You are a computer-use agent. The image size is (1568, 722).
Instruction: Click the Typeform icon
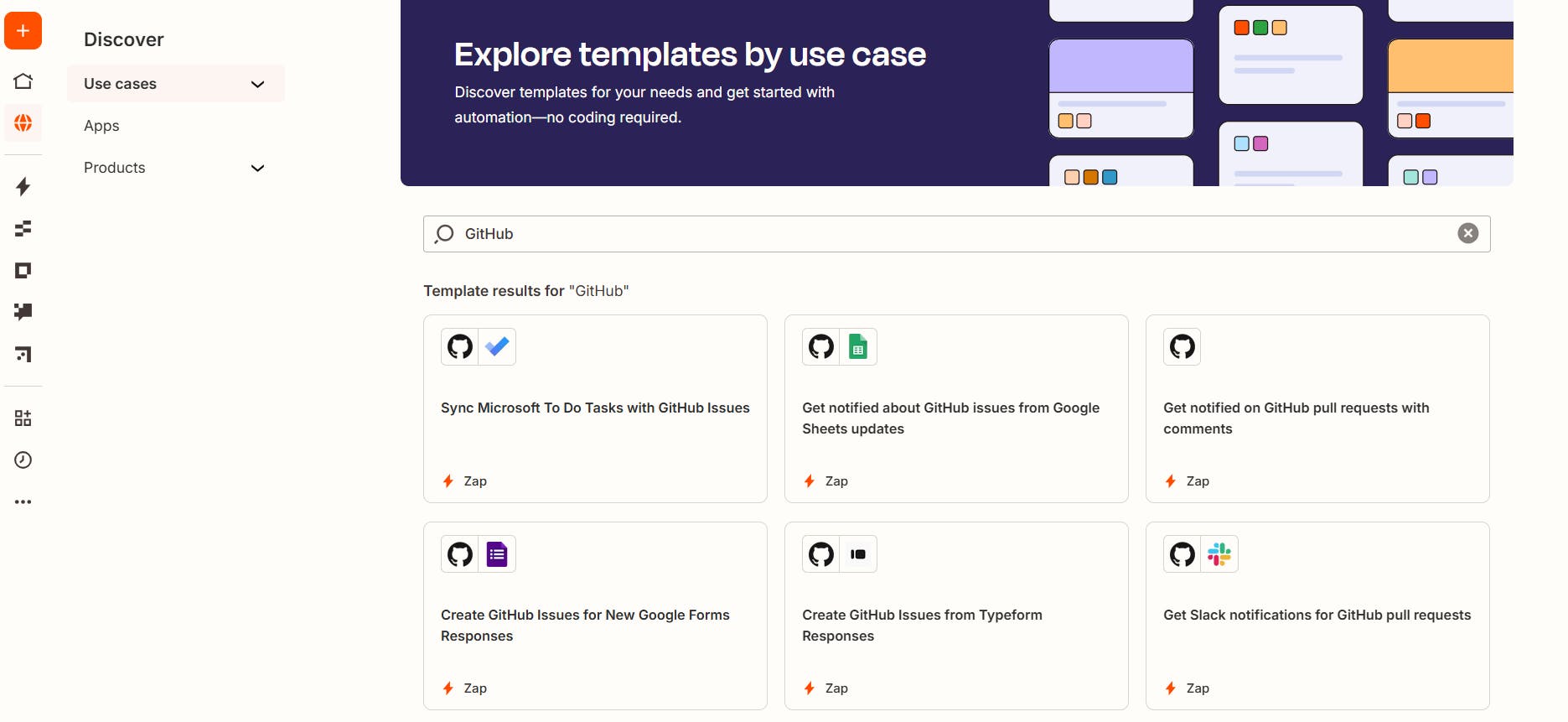tap(858, 553)
